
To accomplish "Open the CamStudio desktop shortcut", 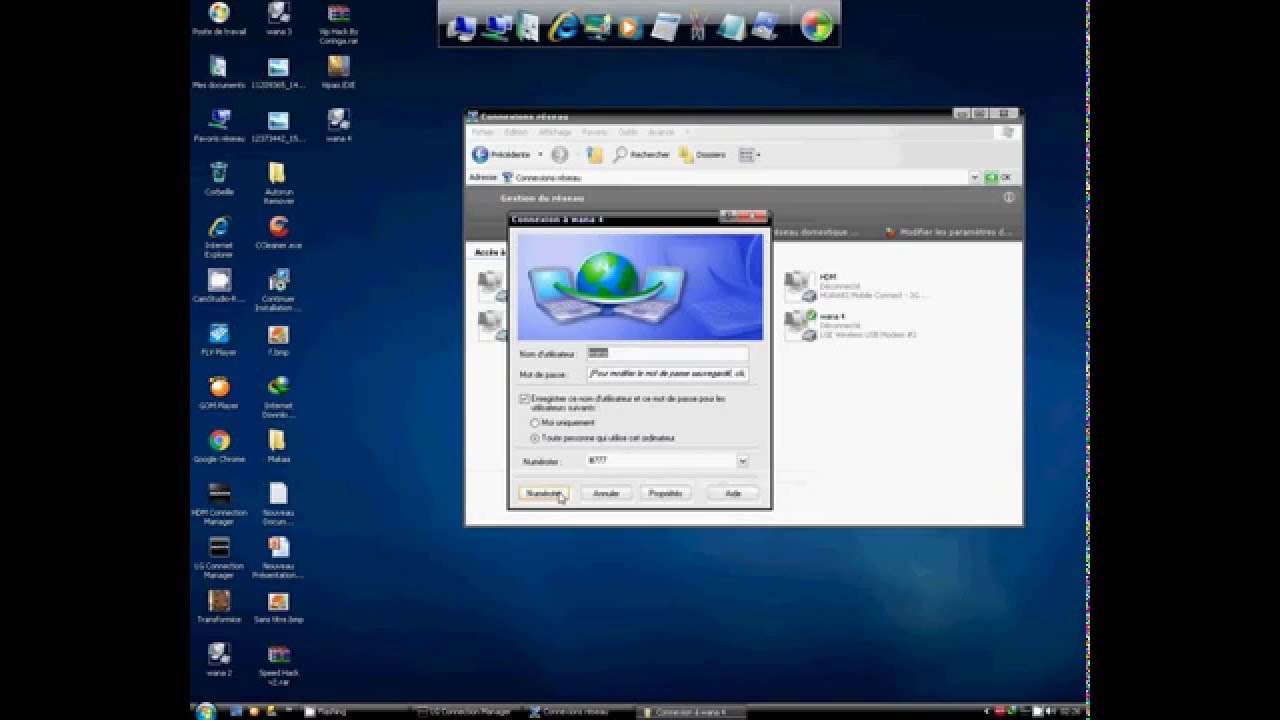I will (x=219, y=286).
